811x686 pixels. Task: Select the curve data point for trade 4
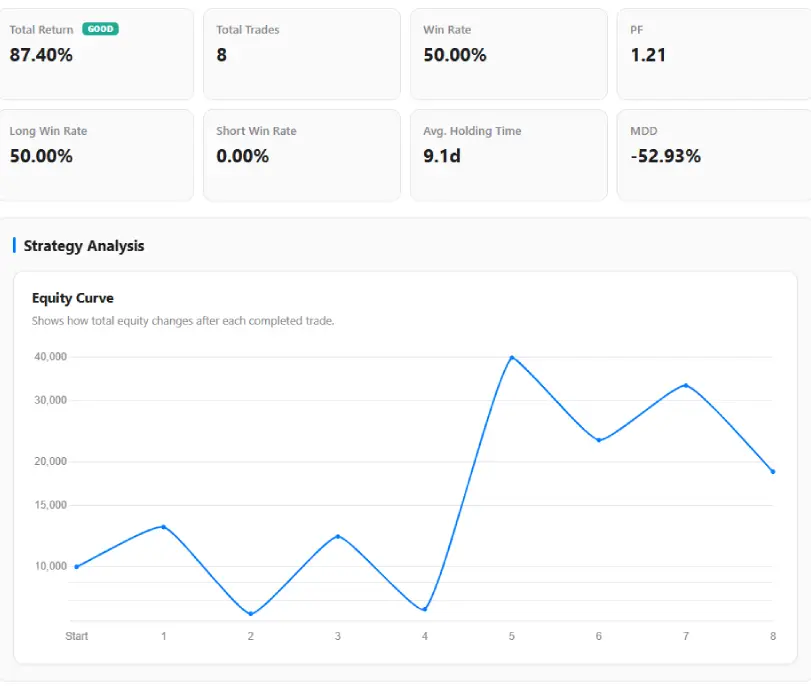pos(425,609)
